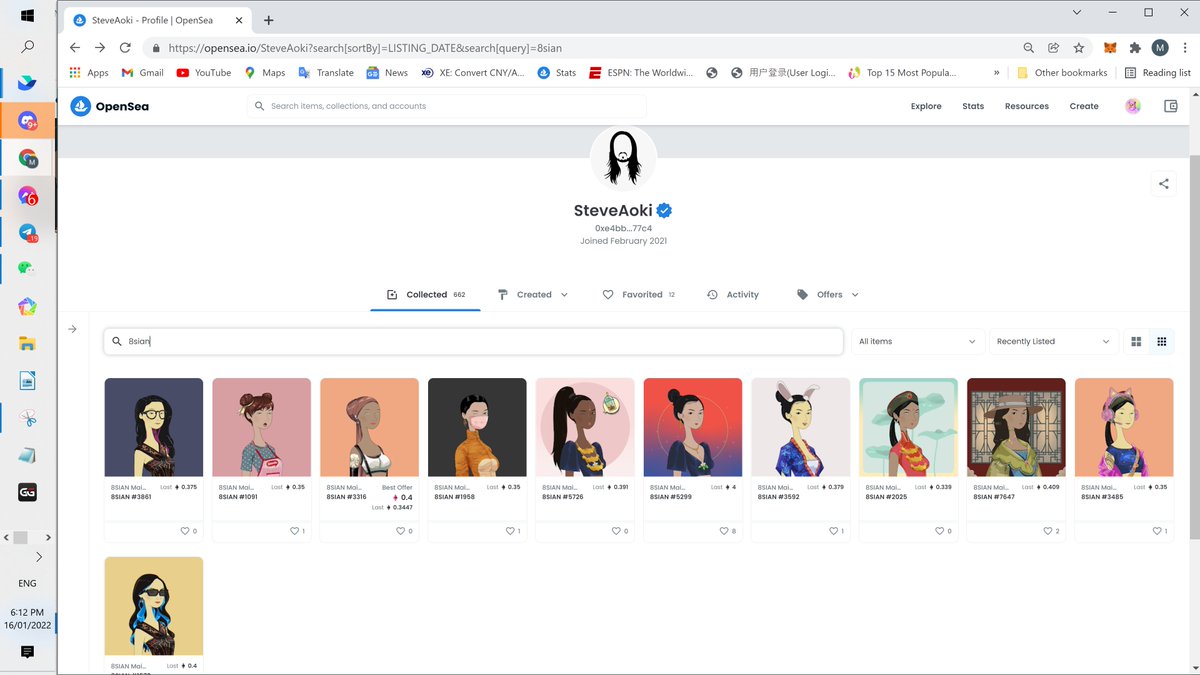
Task: Open the Explore menu
Action: coord(926,106)
